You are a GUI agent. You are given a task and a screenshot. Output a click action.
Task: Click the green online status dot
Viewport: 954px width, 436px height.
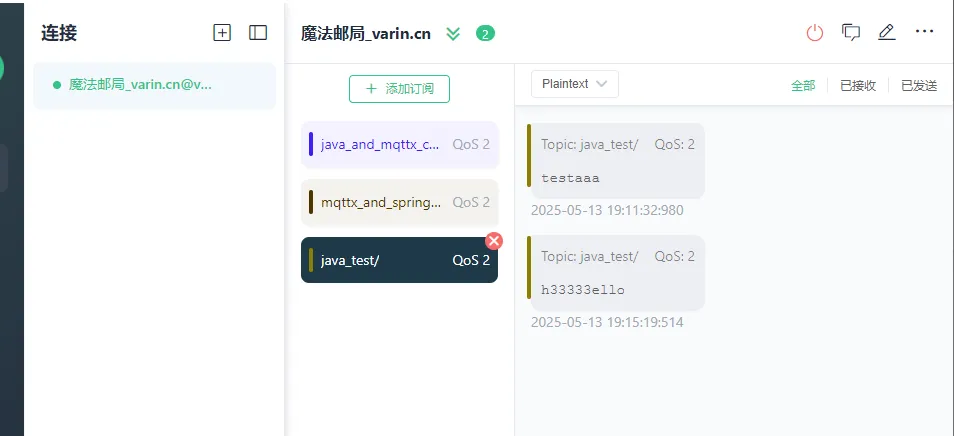(x=57, y=85)
